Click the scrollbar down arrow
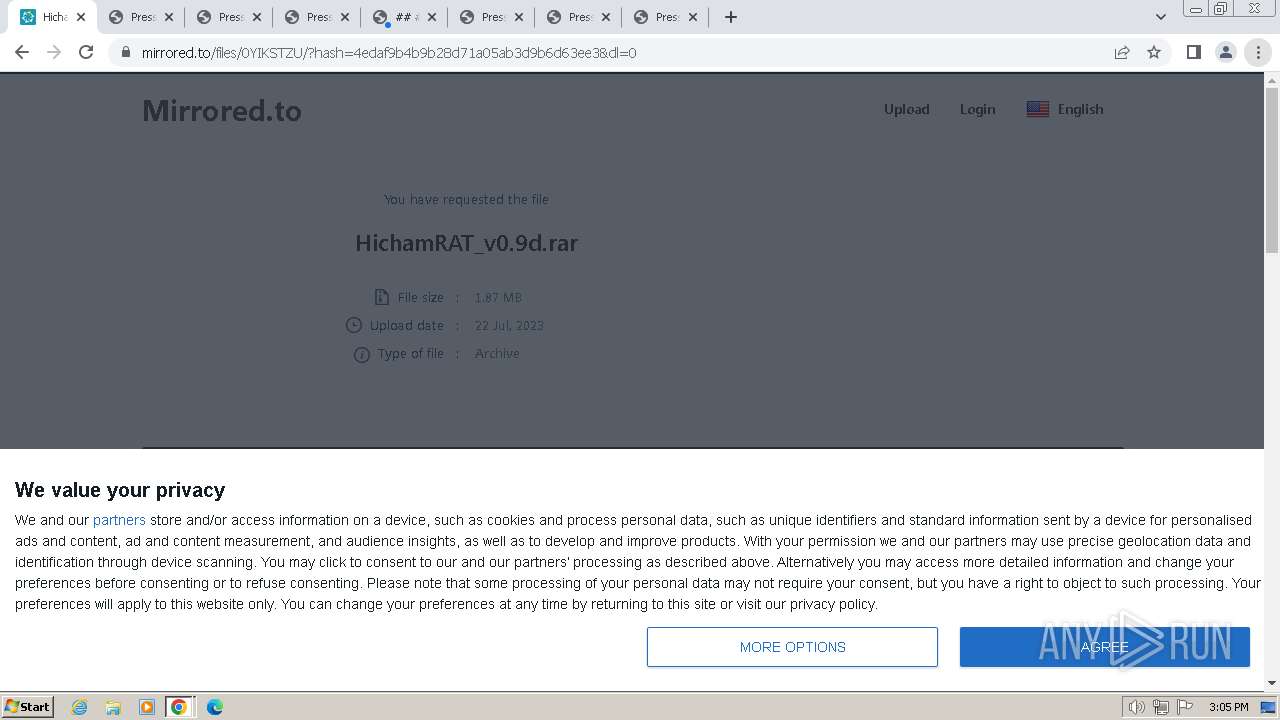 coord(1272,683)
